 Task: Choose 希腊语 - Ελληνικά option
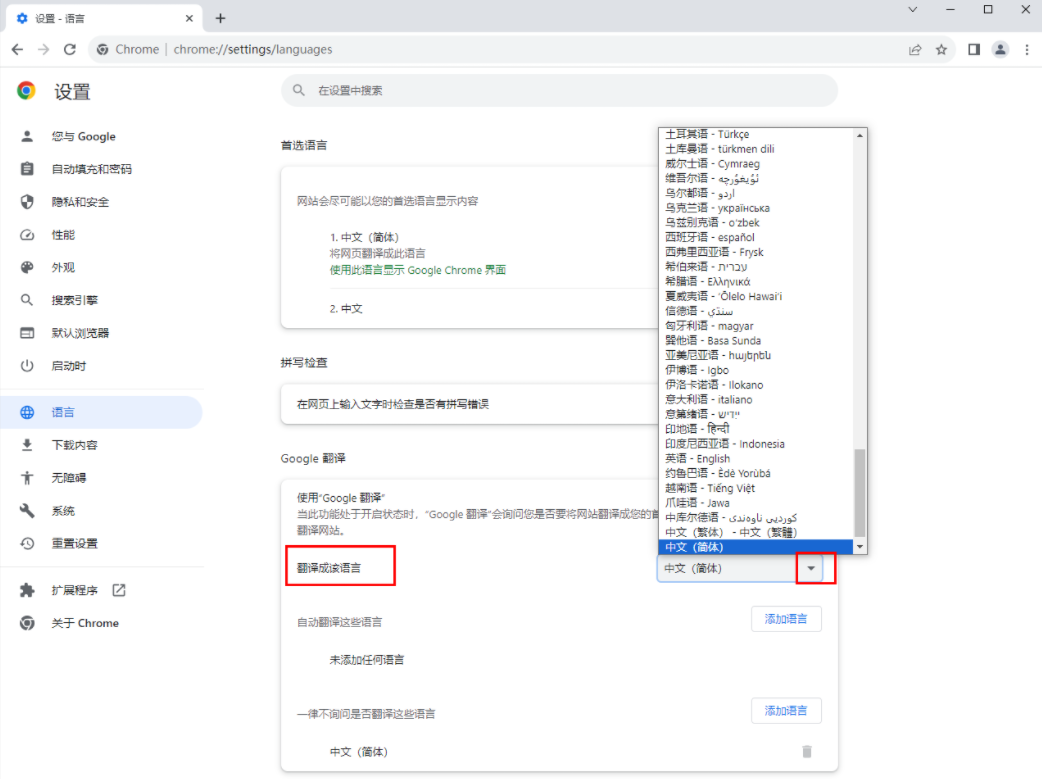click(756, 281)
